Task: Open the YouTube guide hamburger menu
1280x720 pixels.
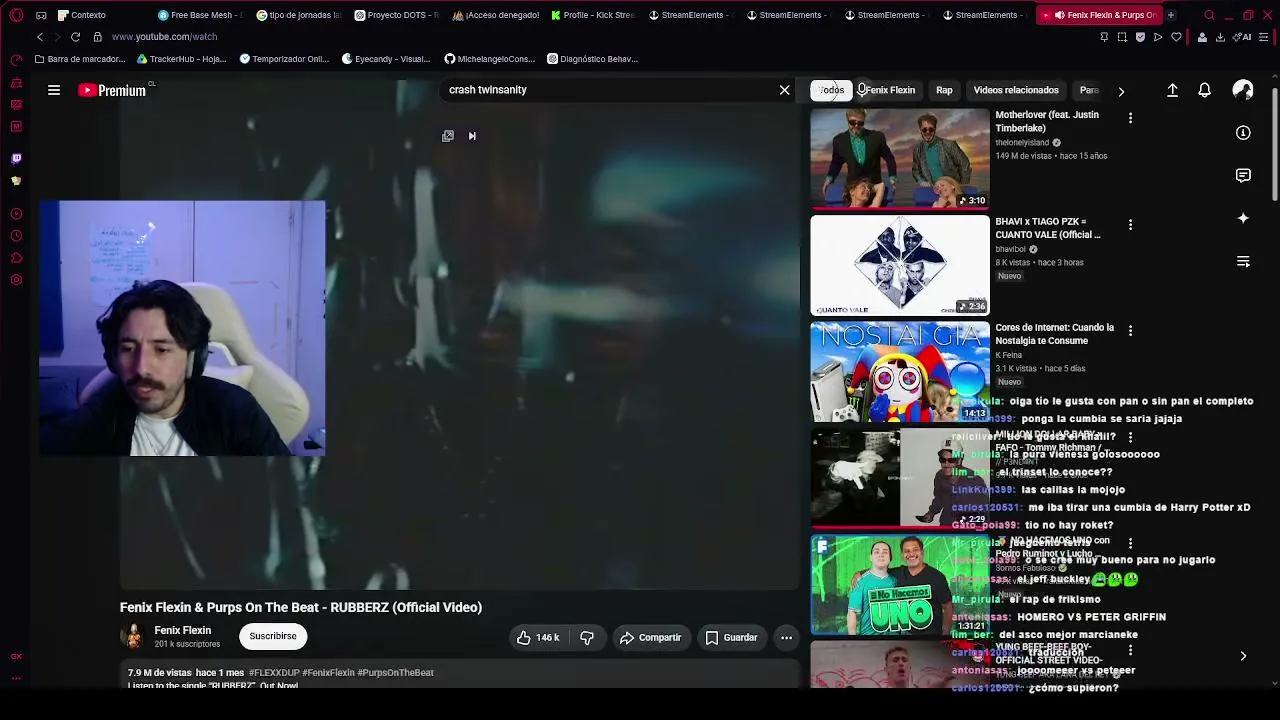Action: (x=54, y=90)
